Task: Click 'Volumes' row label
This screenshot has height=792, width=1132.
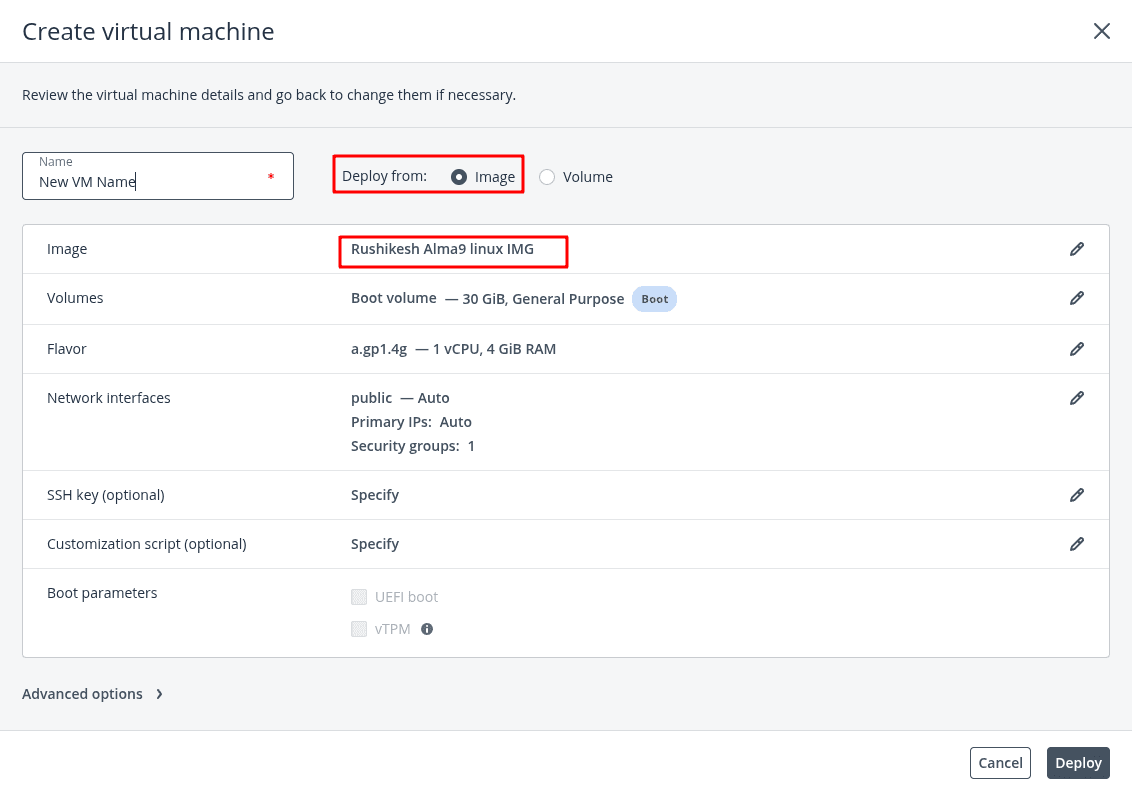Action: [x=75, y=298]
